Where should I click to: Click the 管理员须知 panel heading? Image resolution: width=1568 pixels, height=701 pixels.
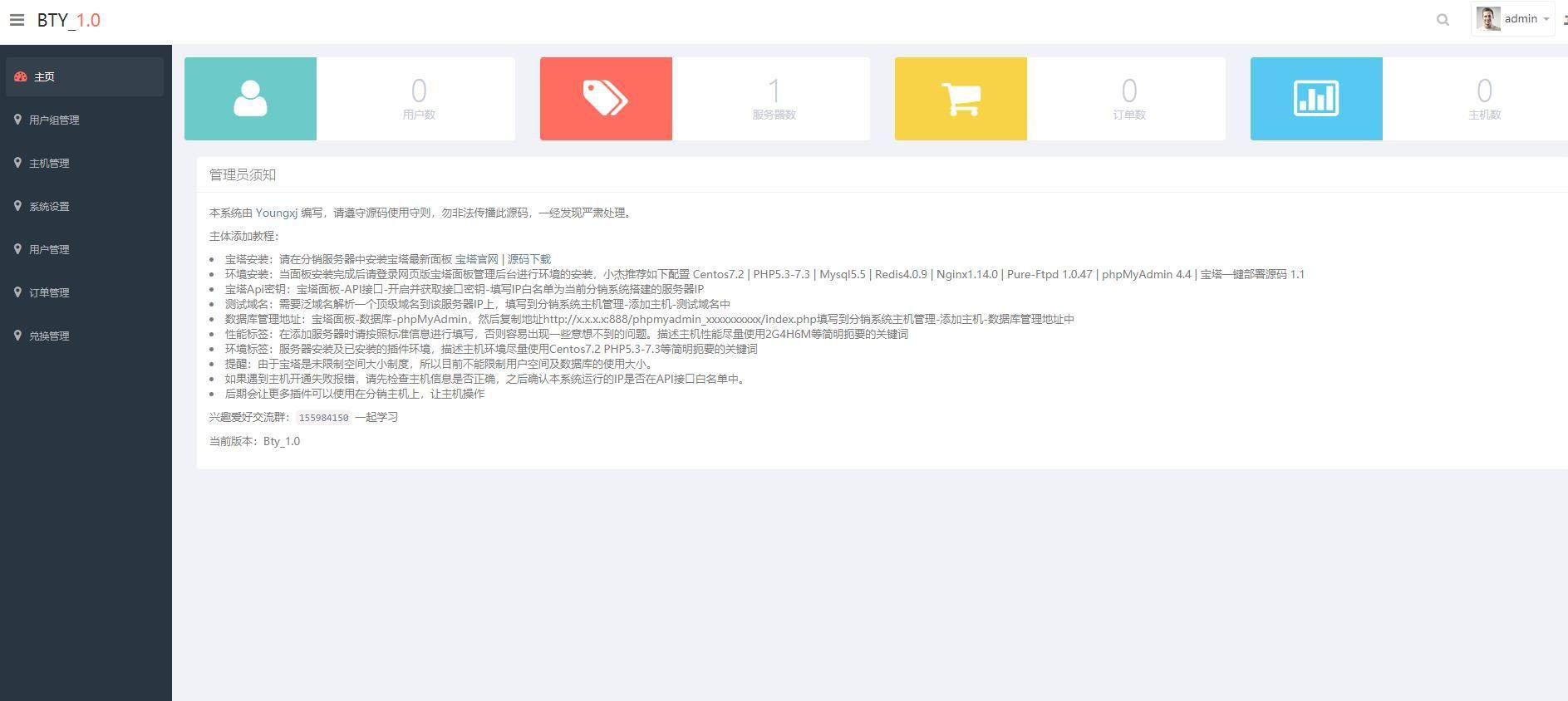click(243, 174)
